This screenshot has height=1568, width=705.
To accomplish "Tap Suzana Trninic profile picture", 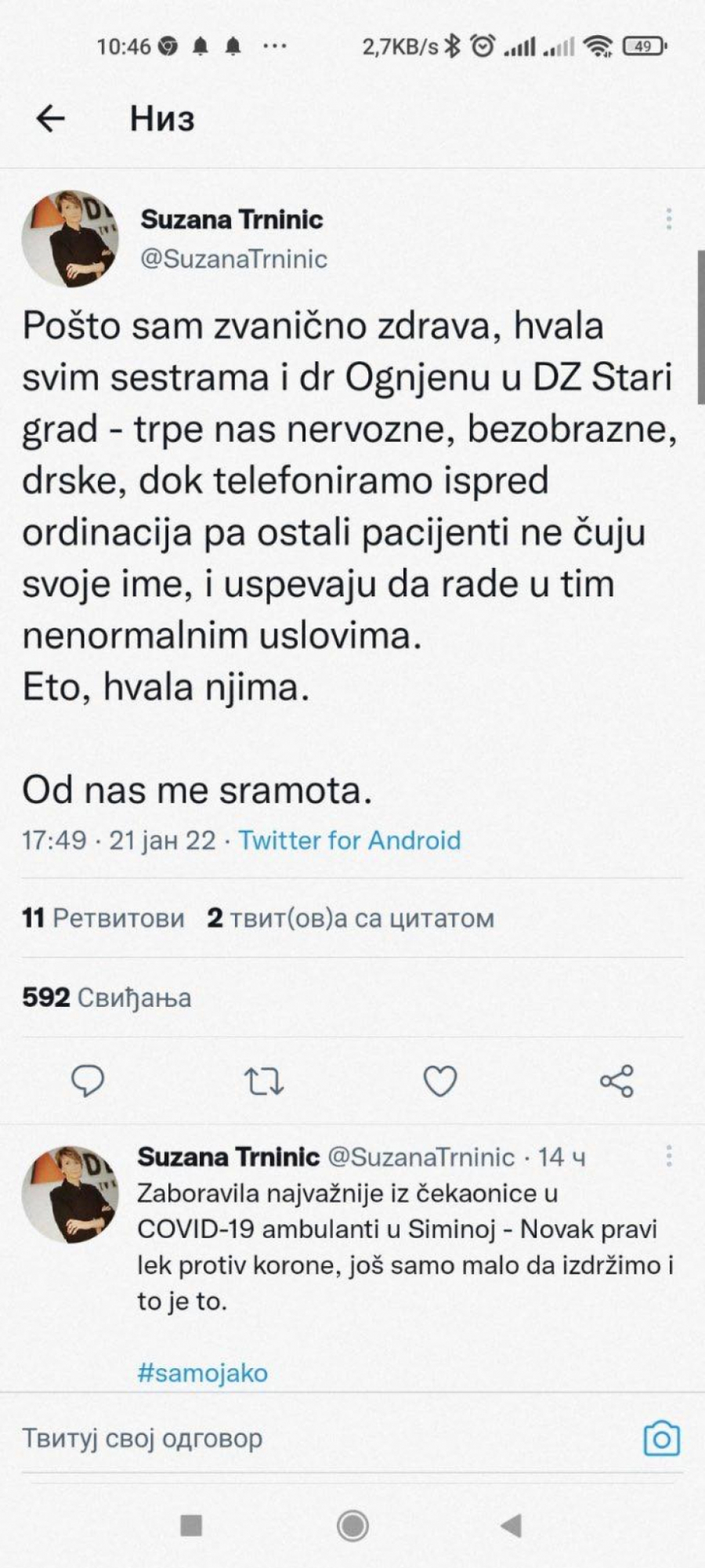I will tap(69, 235).
